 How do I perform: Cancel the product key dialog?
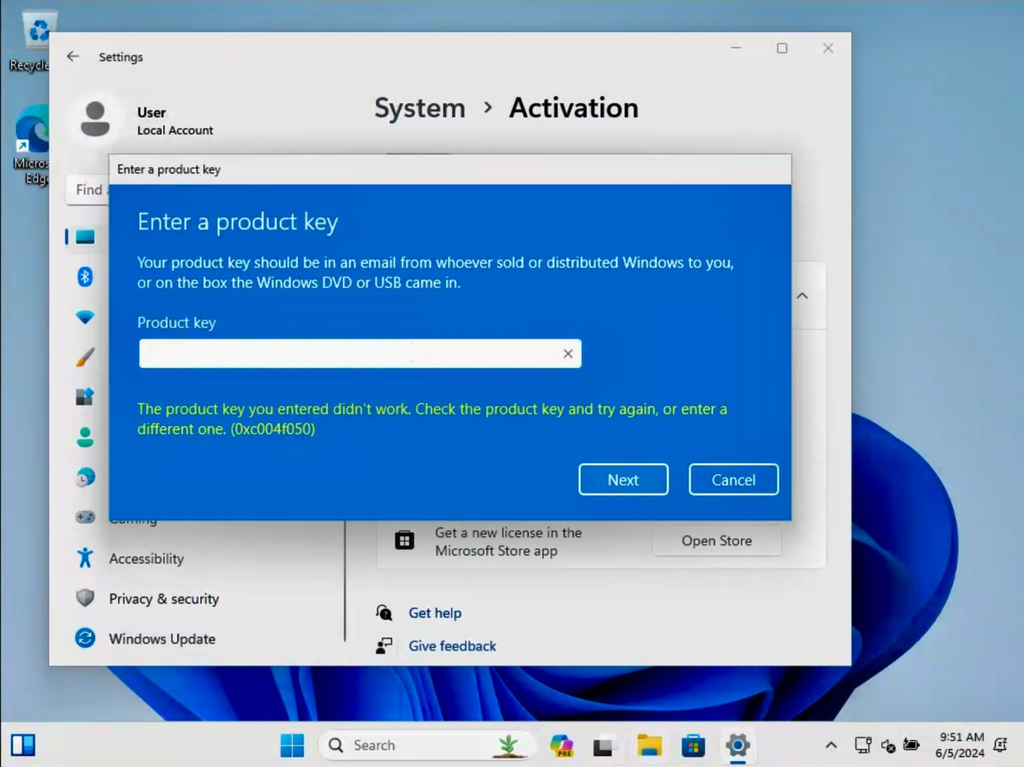click(x=733, y=480)
